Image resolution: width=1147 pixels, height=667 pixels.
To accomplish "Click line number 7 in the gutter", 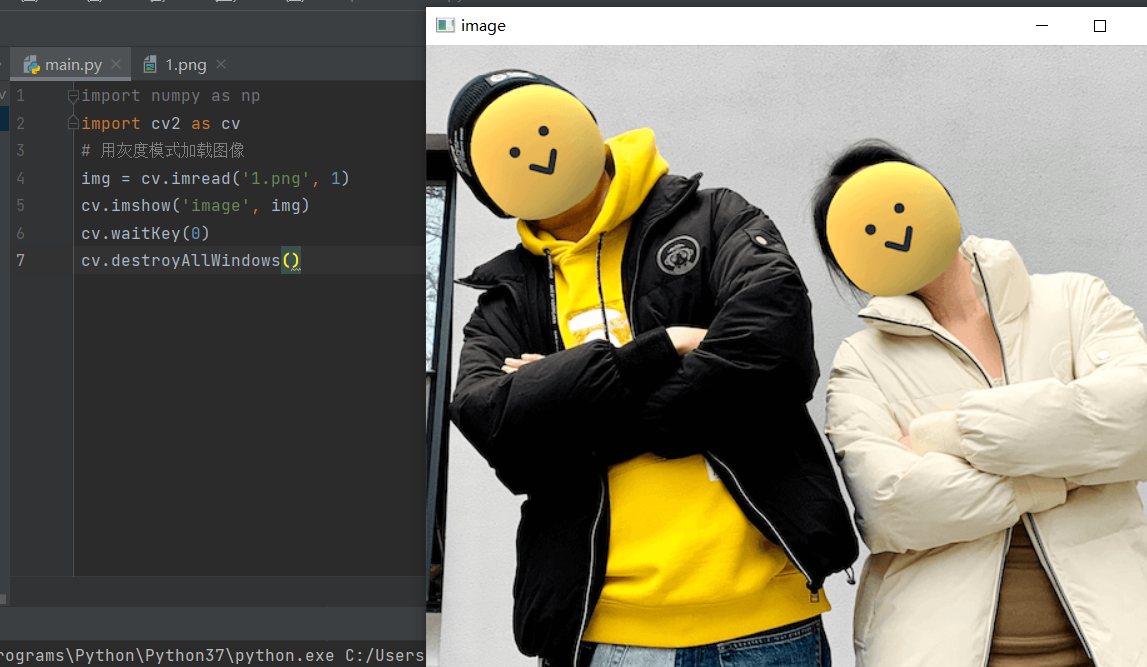I will (20, 260).
